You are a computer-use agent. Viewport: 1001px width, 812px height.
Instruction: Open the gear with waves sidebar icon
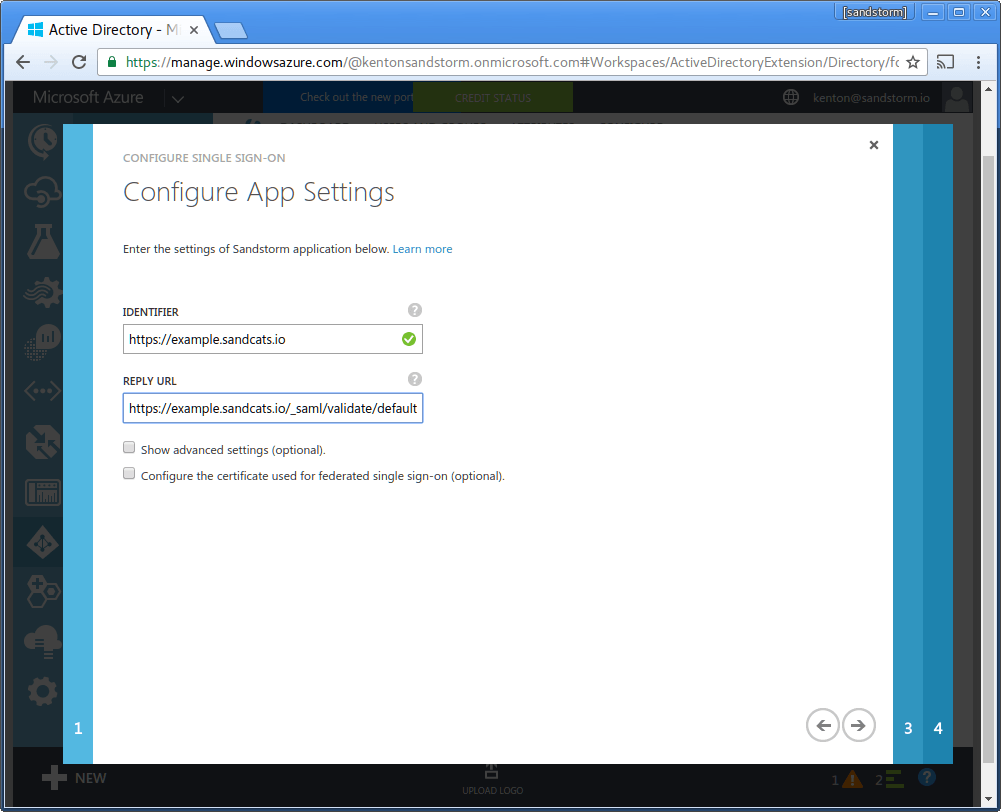click(x=43, y=292)
